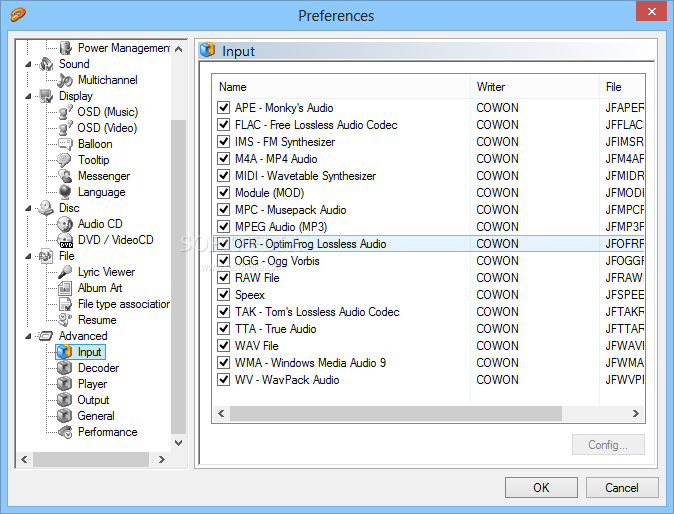The height and width of the screenshot is (514, 674).
Task: Click the Advanced category icon
Action: [46, 336]
